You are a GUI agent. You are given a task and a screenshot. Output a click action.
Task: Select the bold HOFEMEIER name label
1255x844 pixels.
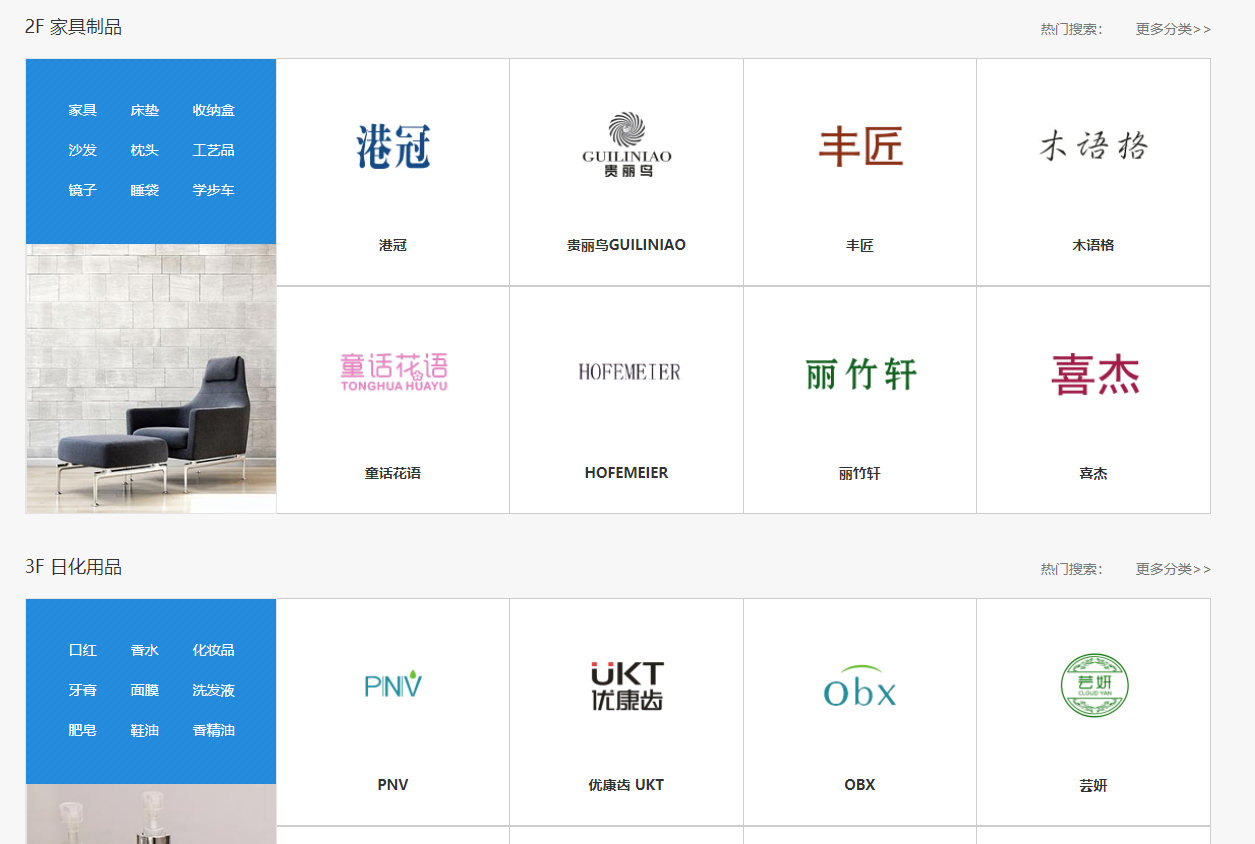pyautogui.click(x=626, y=473)
